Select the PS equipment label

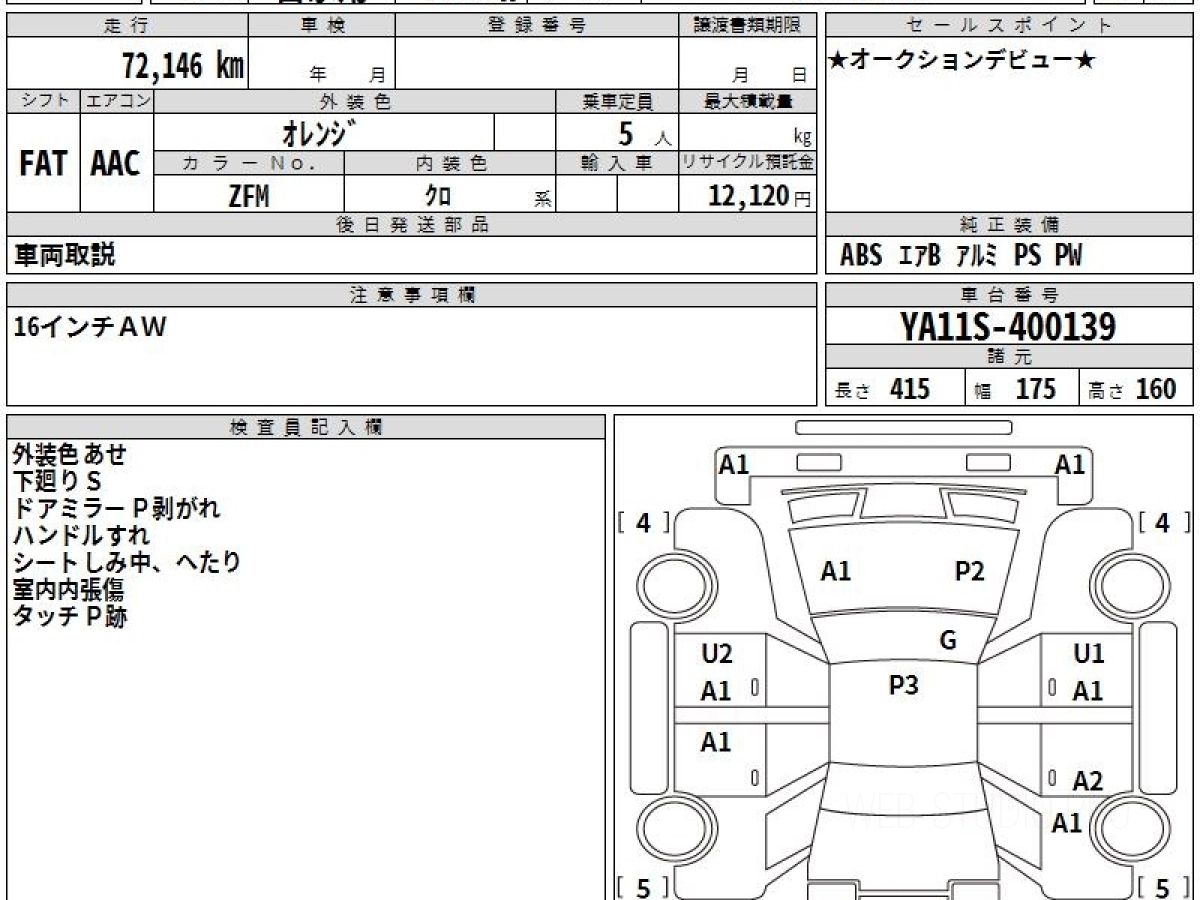[1027, 256]
